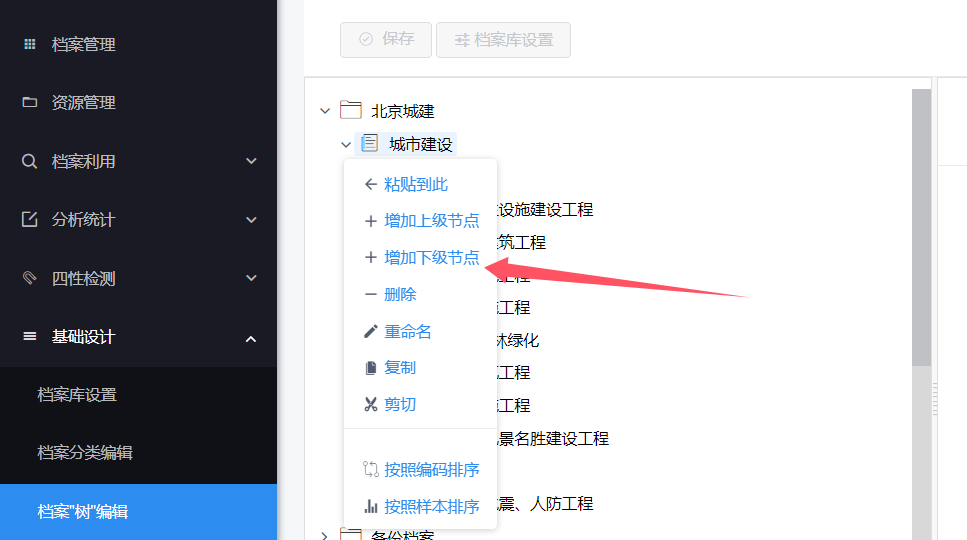Click the top 档案库设置 toolbar button
Screen dimensions: 967x540
(x=503, y=39)
